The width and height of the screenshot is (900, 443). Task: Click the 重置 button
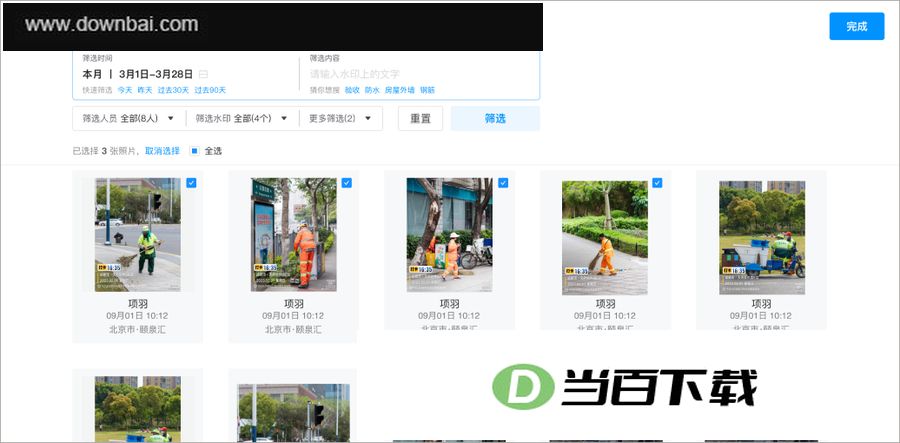pyautogui.click(x=420, y=118)
